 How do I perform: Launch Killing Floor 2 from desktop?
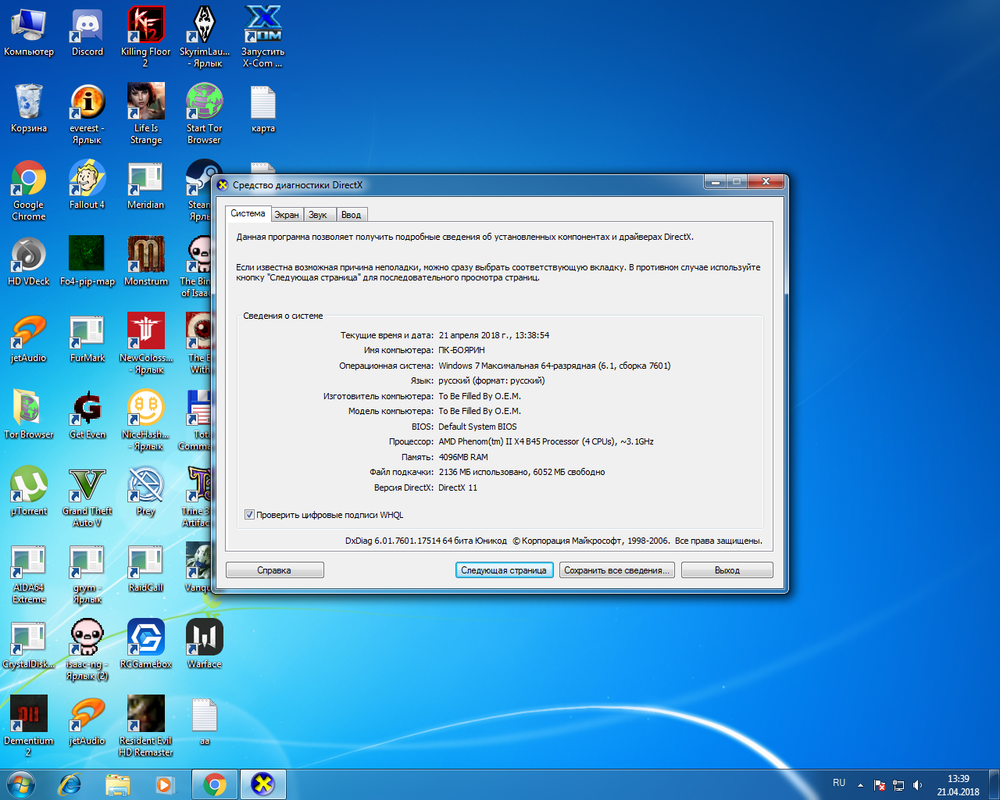tap(146, 37)
